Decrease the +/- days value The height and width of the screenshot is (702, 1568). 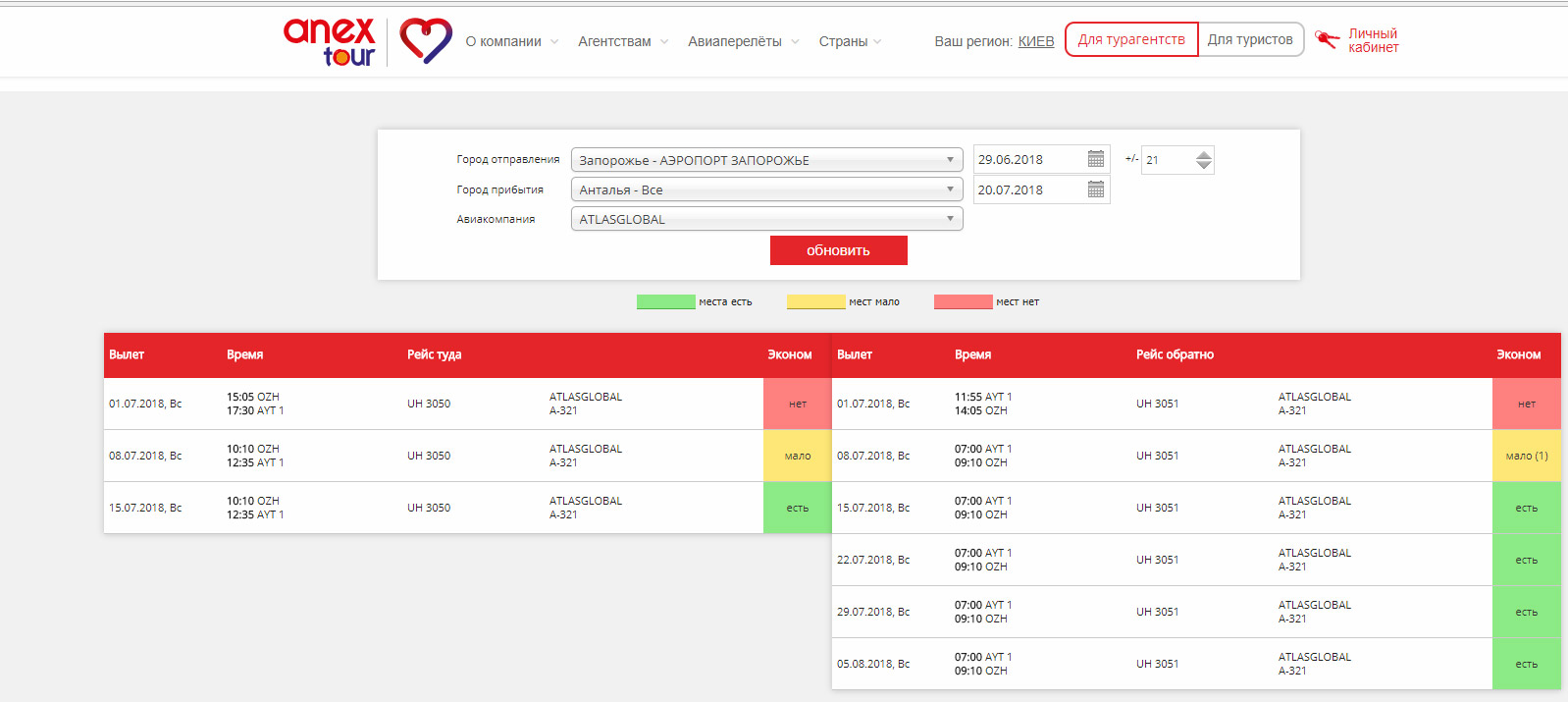(1204, 165)
